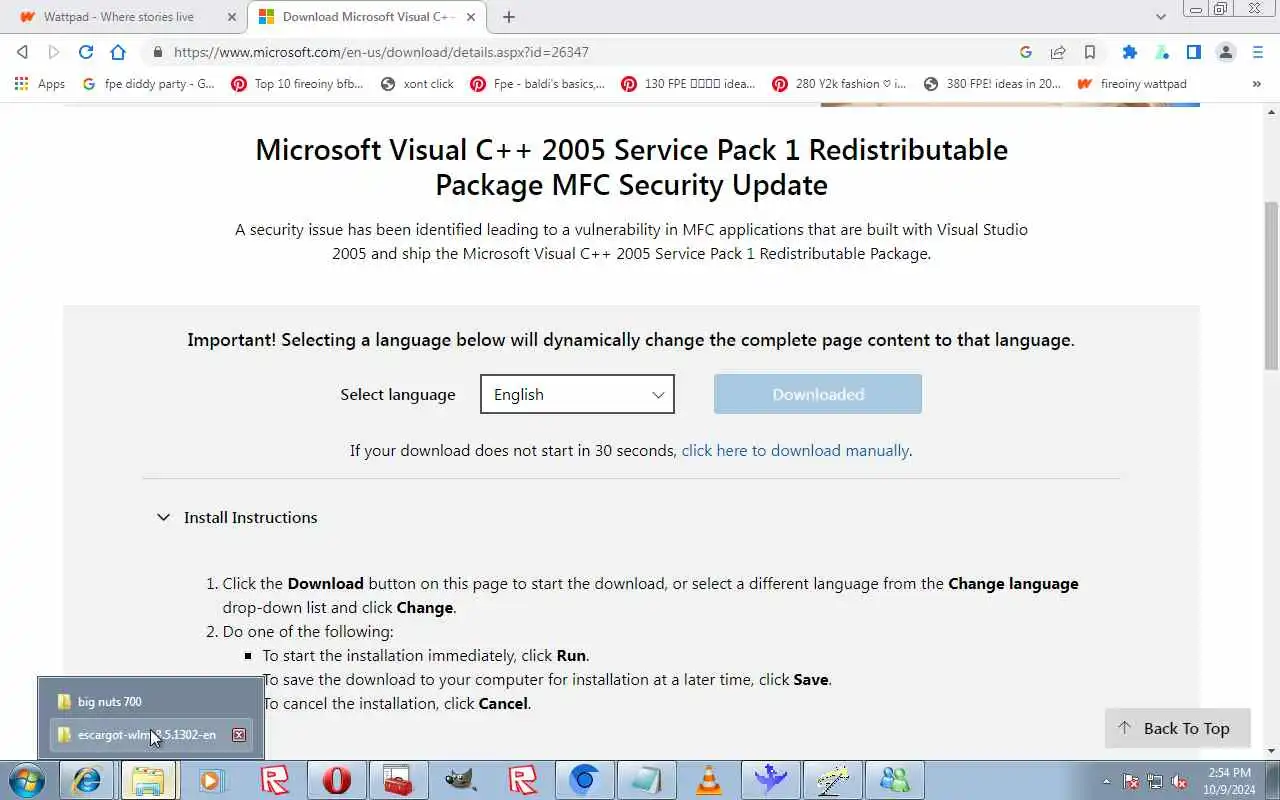This screenshot has height=800, width=1280.
Task: Go back to the previous page
Action: (x=22, y=52)
